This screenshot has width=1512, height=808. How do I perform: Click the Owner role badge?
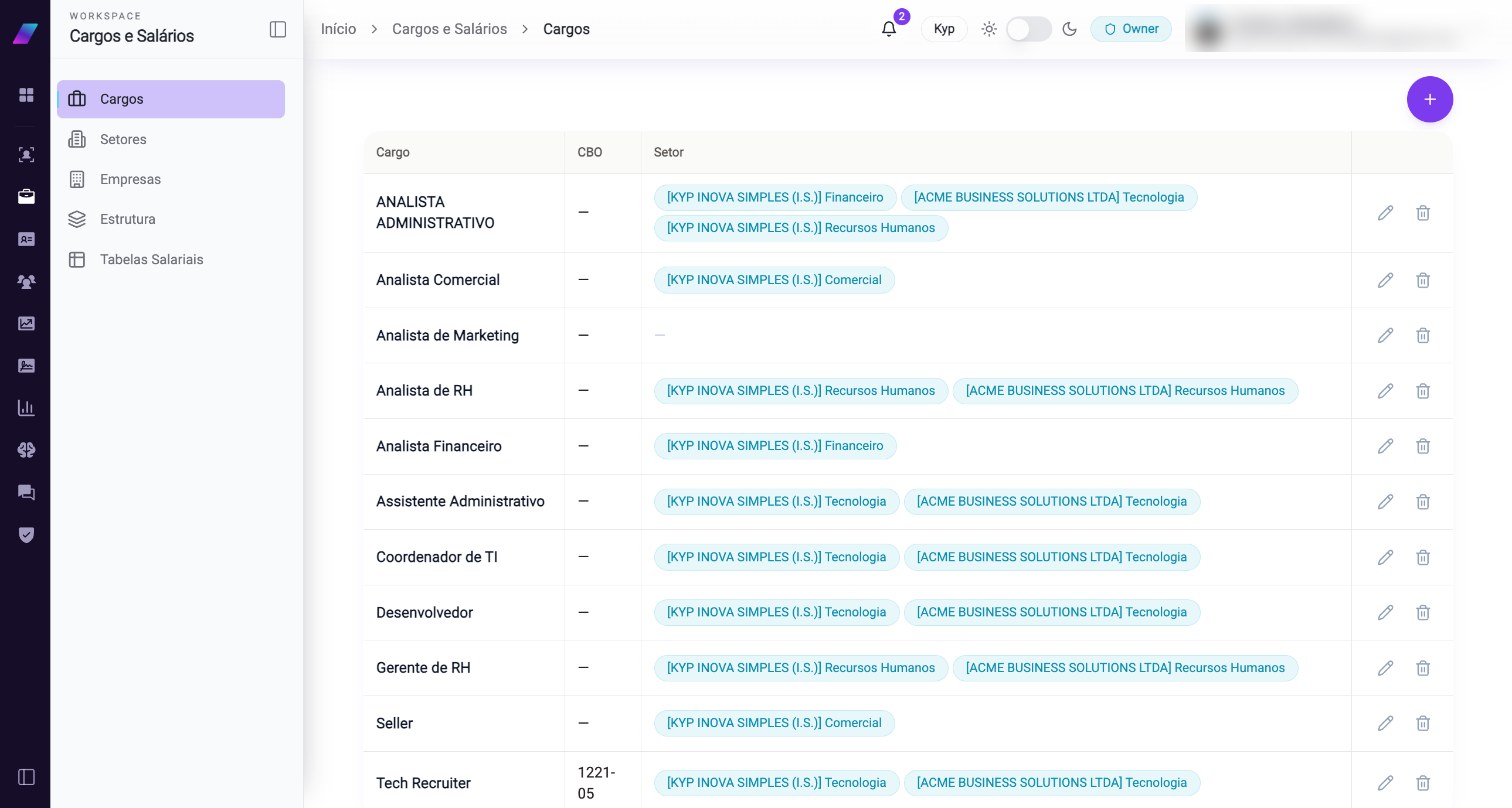1131,29
